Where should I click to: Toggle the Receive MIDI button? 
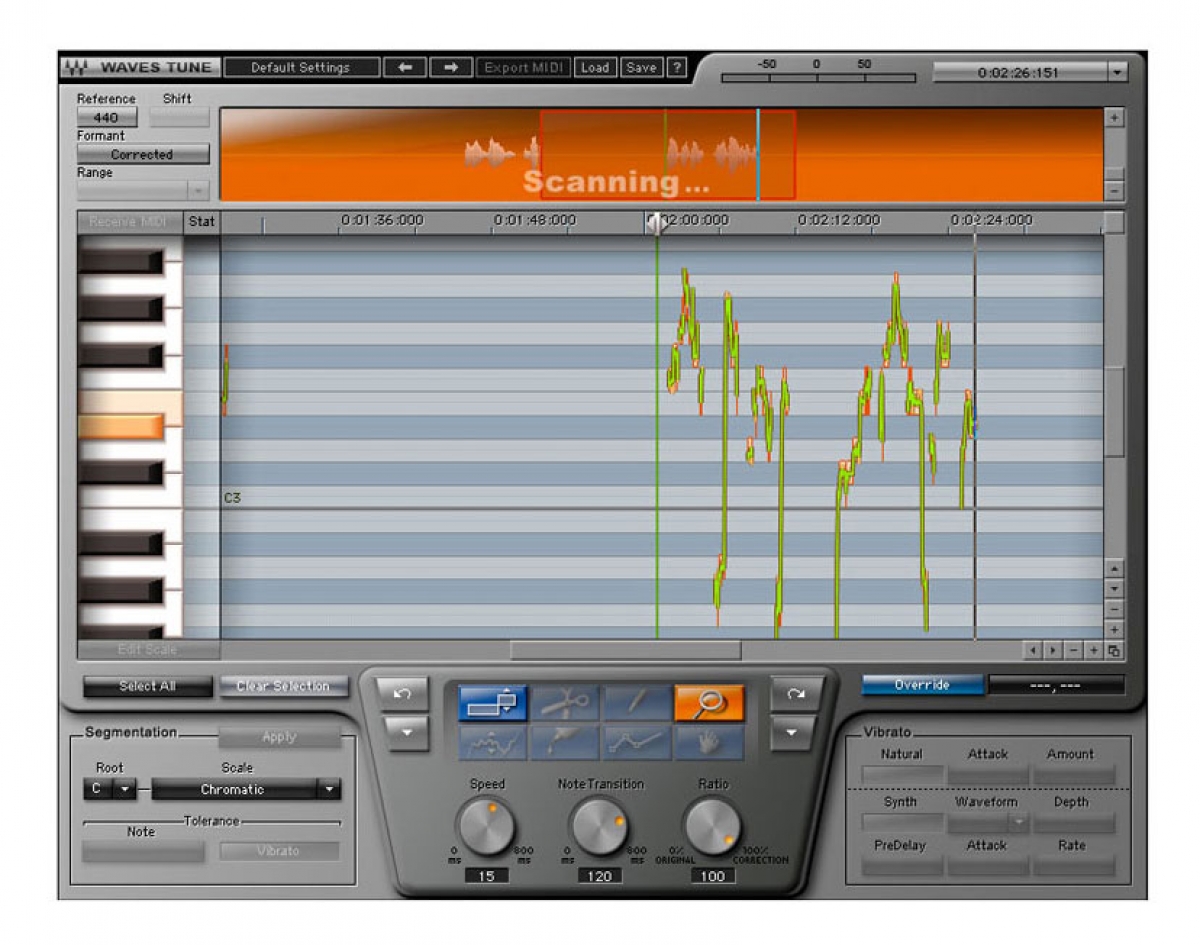[x=130, y=221]
